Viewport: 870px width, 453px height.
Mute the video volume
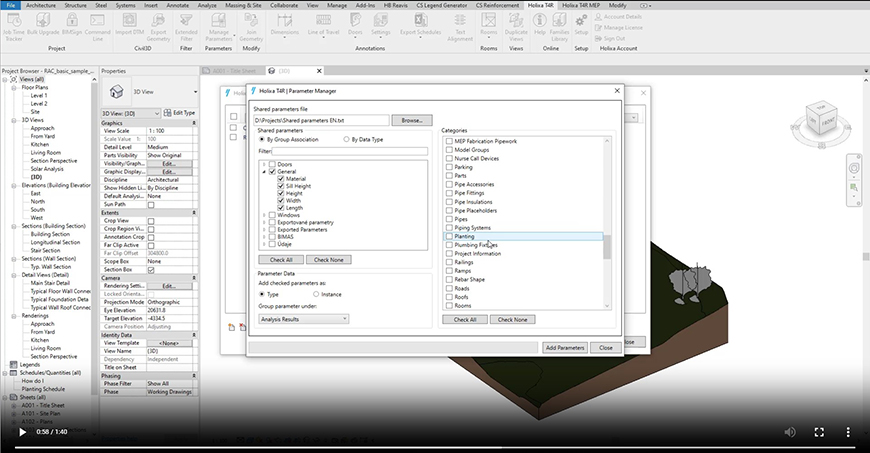pos(790,432)
